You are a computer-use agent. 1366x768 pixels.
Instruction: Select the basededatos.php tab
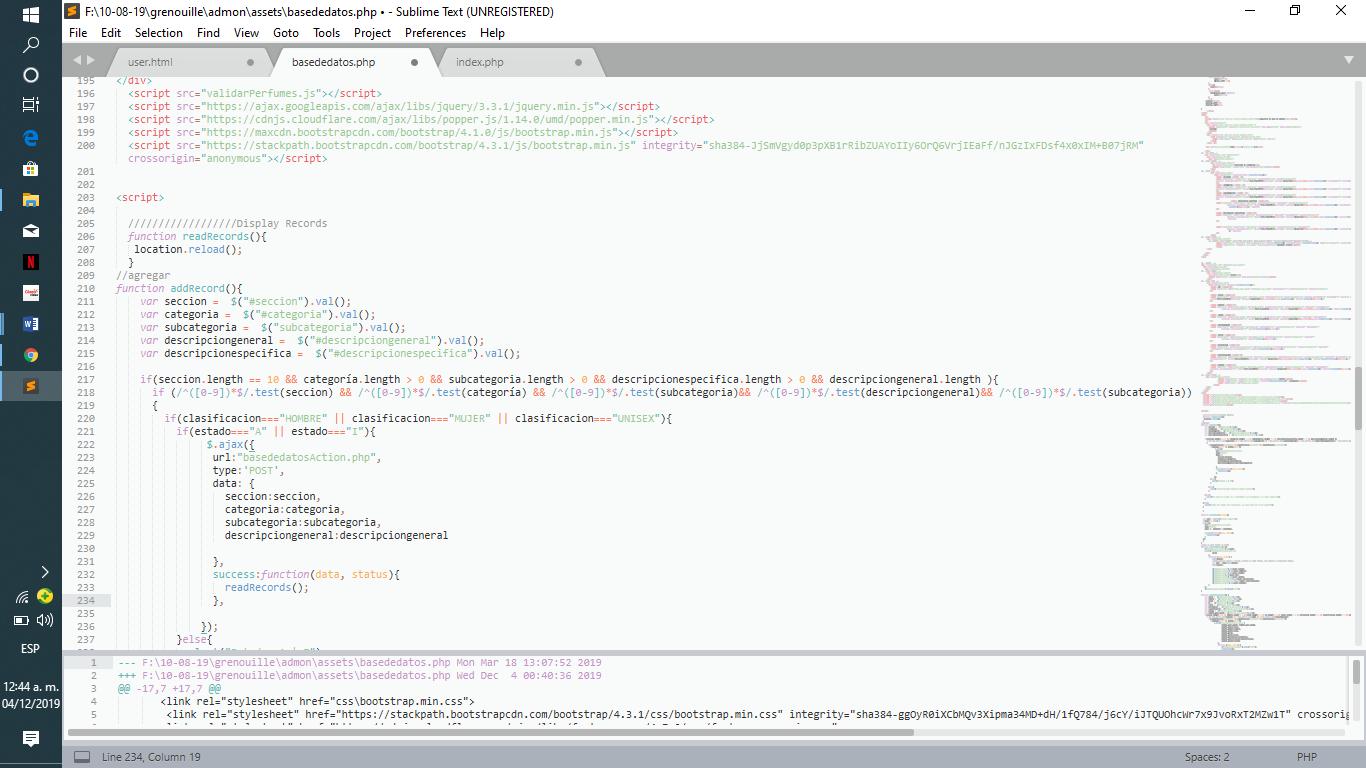333,62
